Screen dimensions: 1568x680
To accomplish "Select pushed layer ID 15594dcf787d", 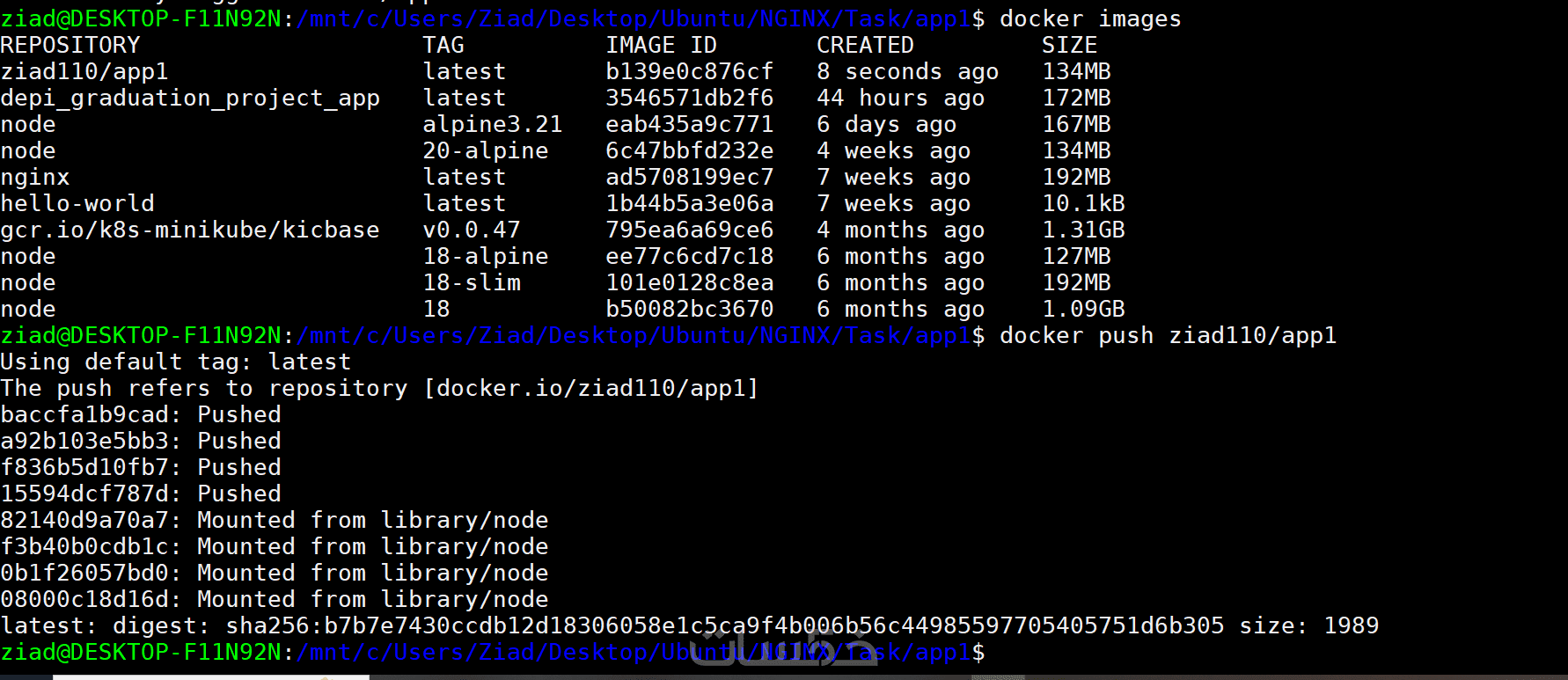I will click(x=84, y=494).
